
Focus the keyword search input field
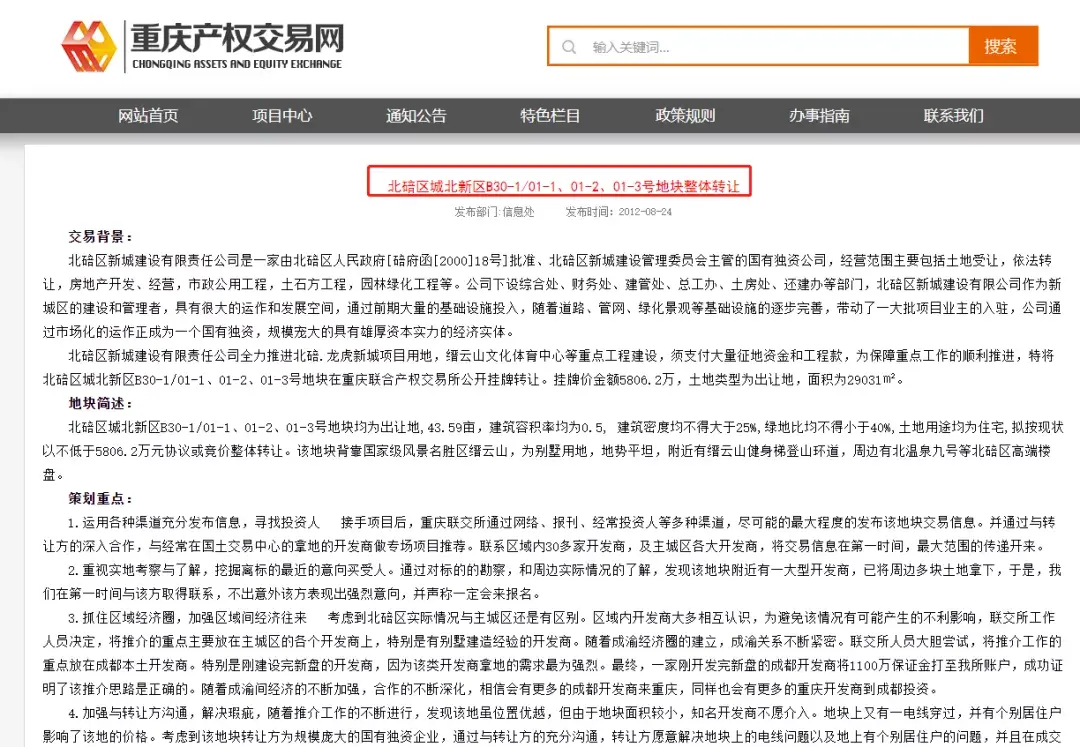(x=758, y=47)
